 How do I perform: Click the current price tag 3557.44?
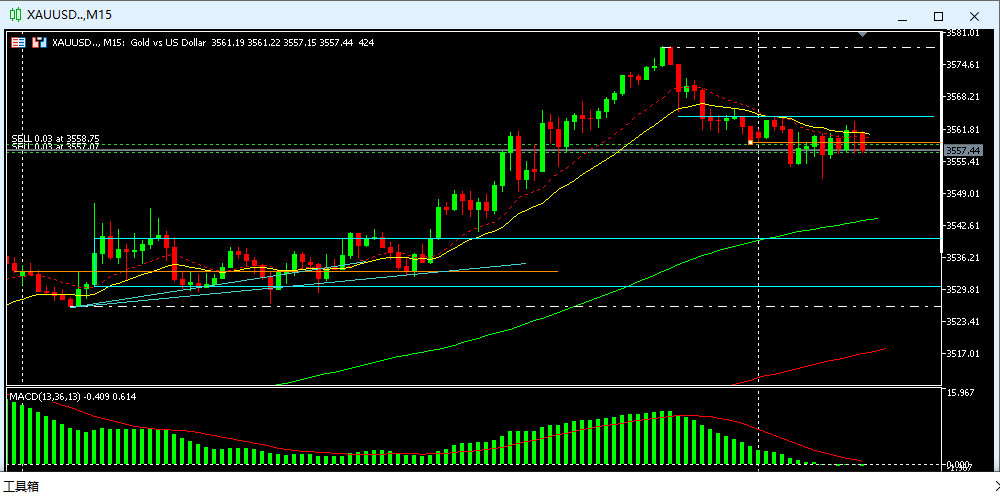tap(963, 151)
